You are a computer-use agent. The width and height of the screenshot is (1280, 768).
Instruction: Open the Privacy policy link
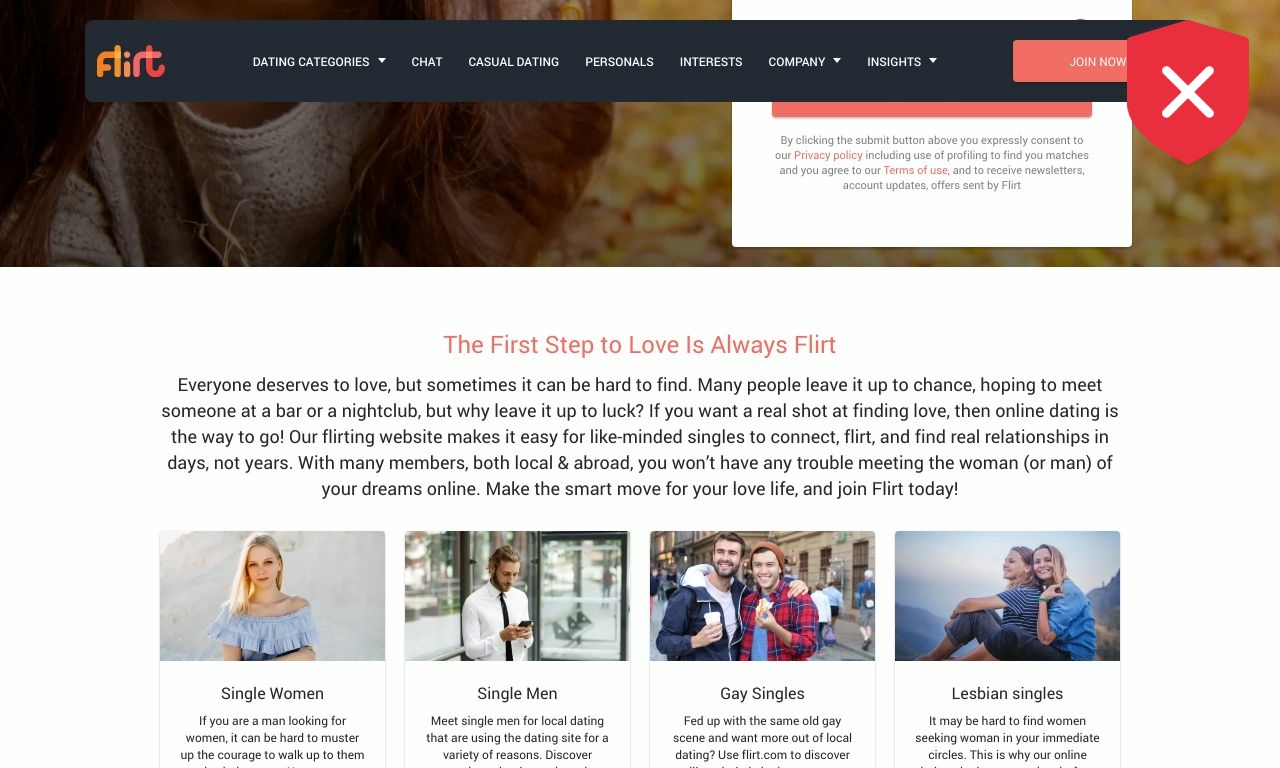point(828,156)
